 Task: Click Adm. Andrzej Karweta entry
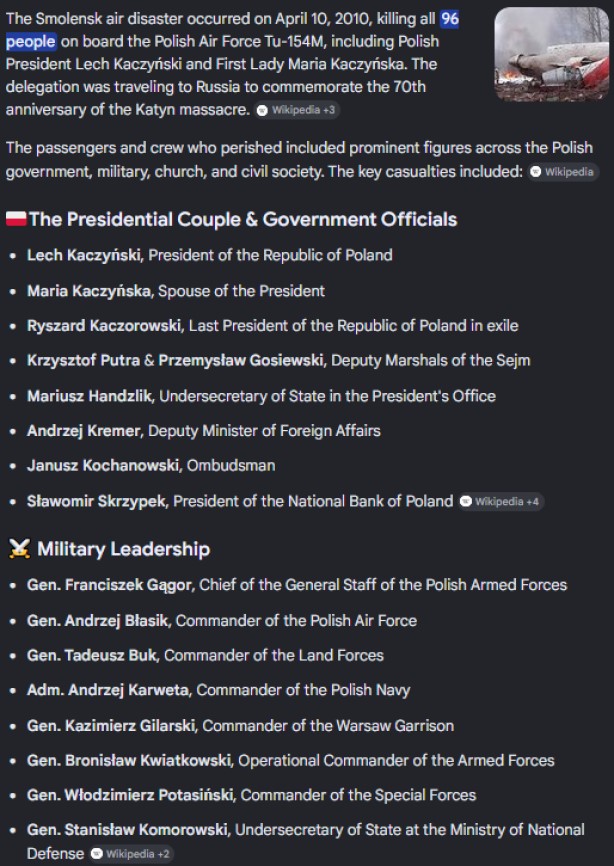tap(219, 690)
